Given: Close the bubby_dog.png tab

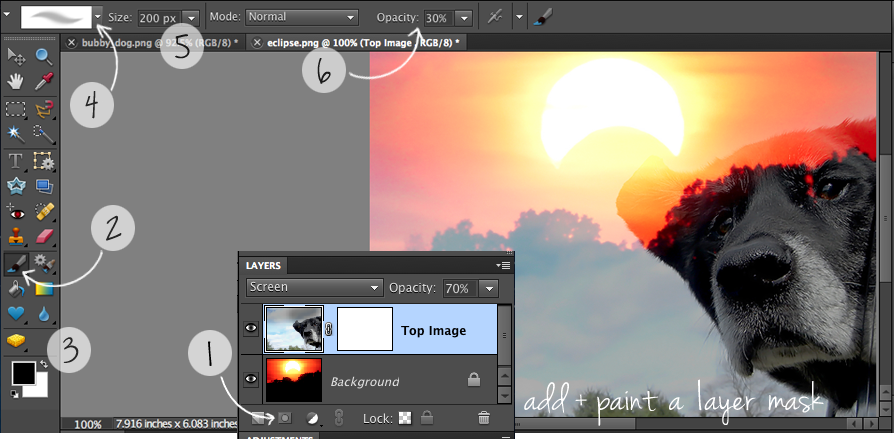Looking at the screenshot, I should point(71,42).
